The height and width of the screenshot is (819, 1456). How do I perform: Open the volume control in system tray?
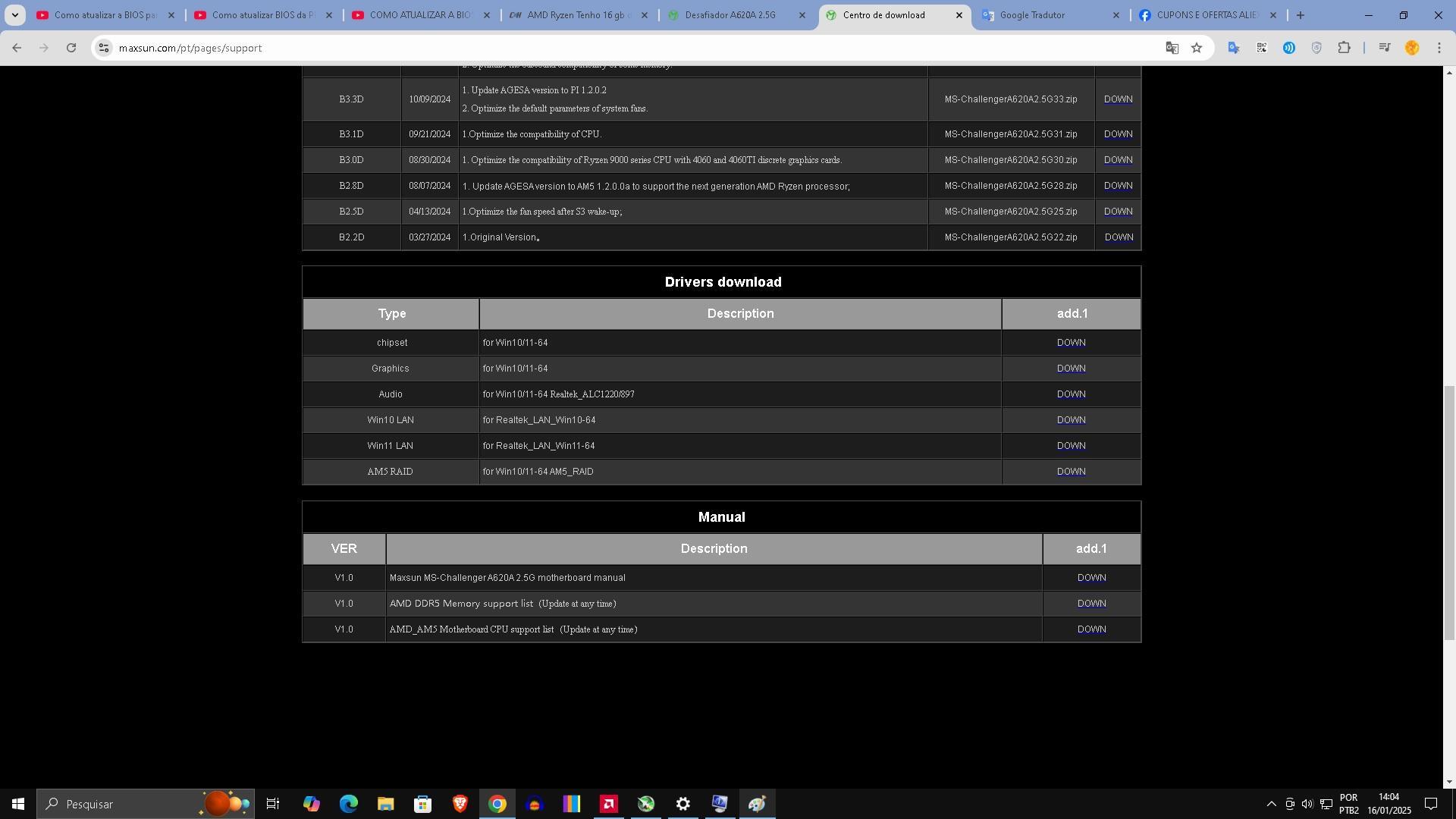tap(1307, 804)
